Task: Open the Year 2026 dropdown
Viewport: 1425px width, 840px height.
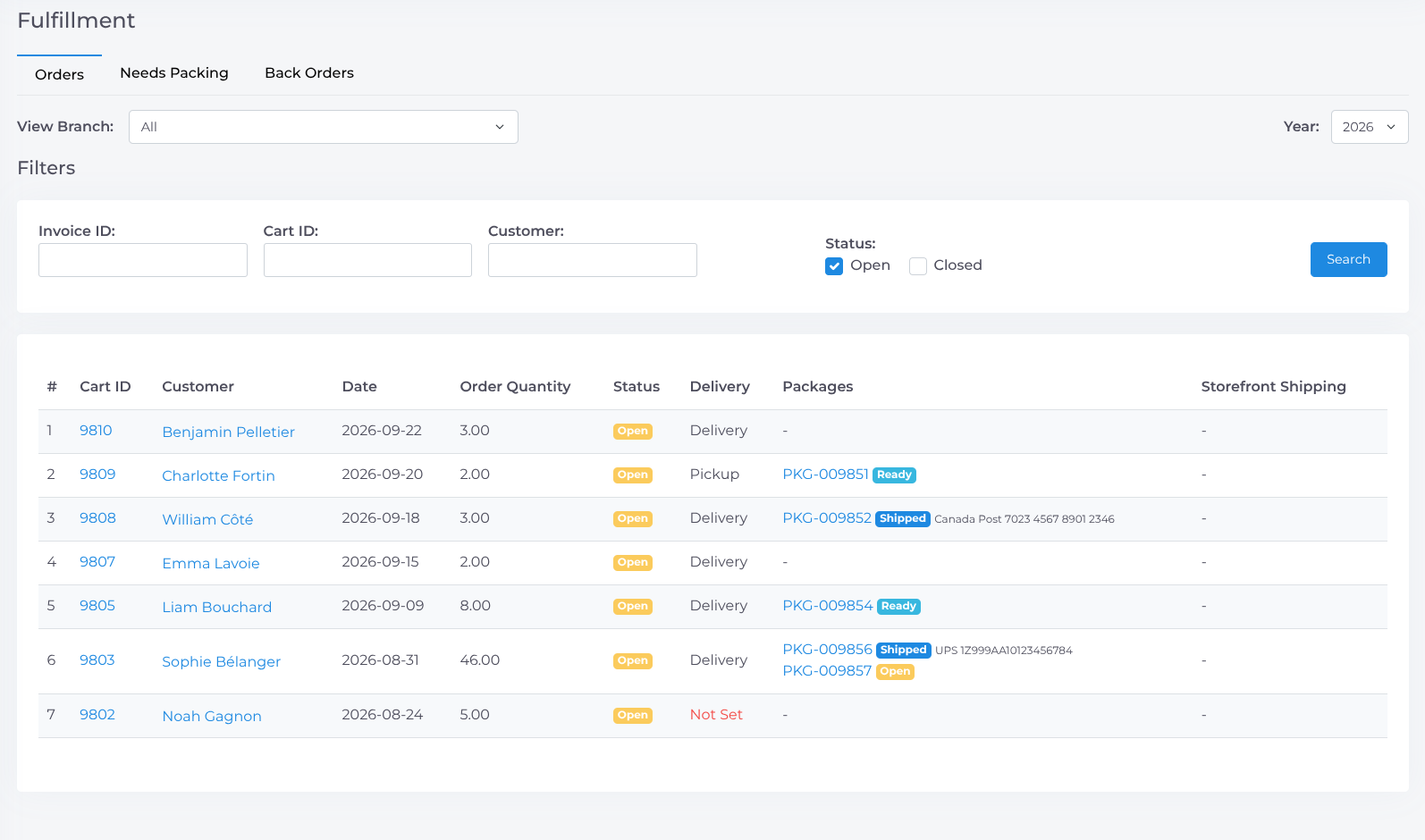Action: click(x=1370, y=127)
